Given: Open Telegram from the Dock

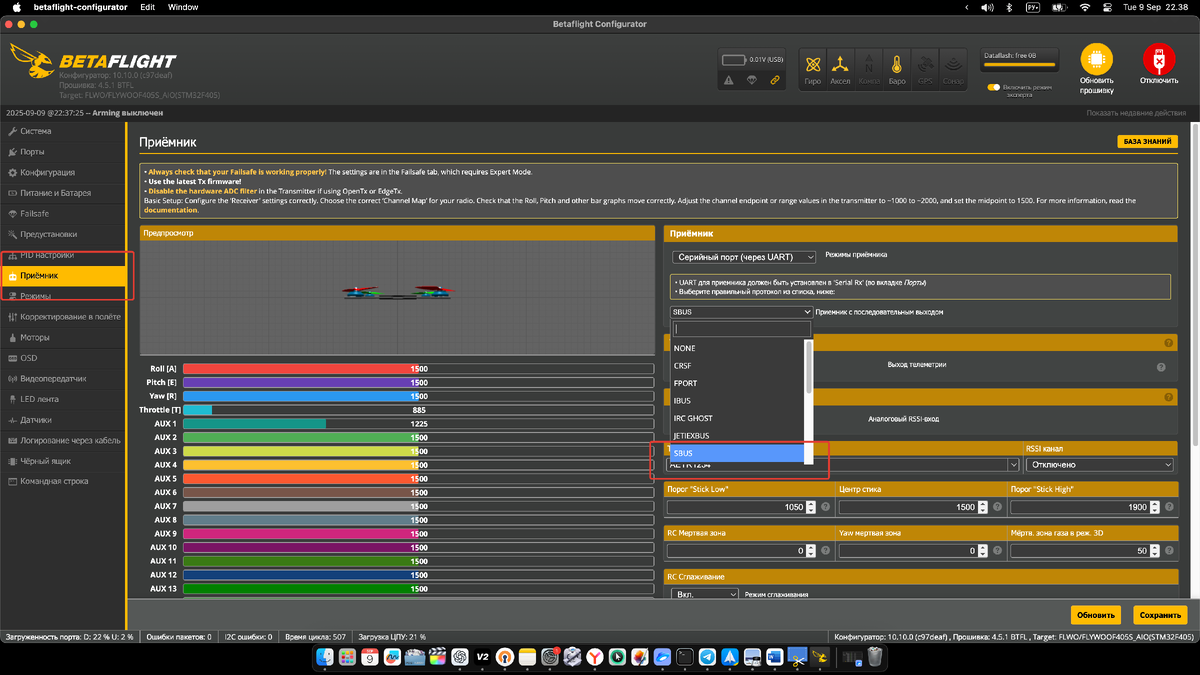Looking at the screenshot, I should [x=707, y=657].
